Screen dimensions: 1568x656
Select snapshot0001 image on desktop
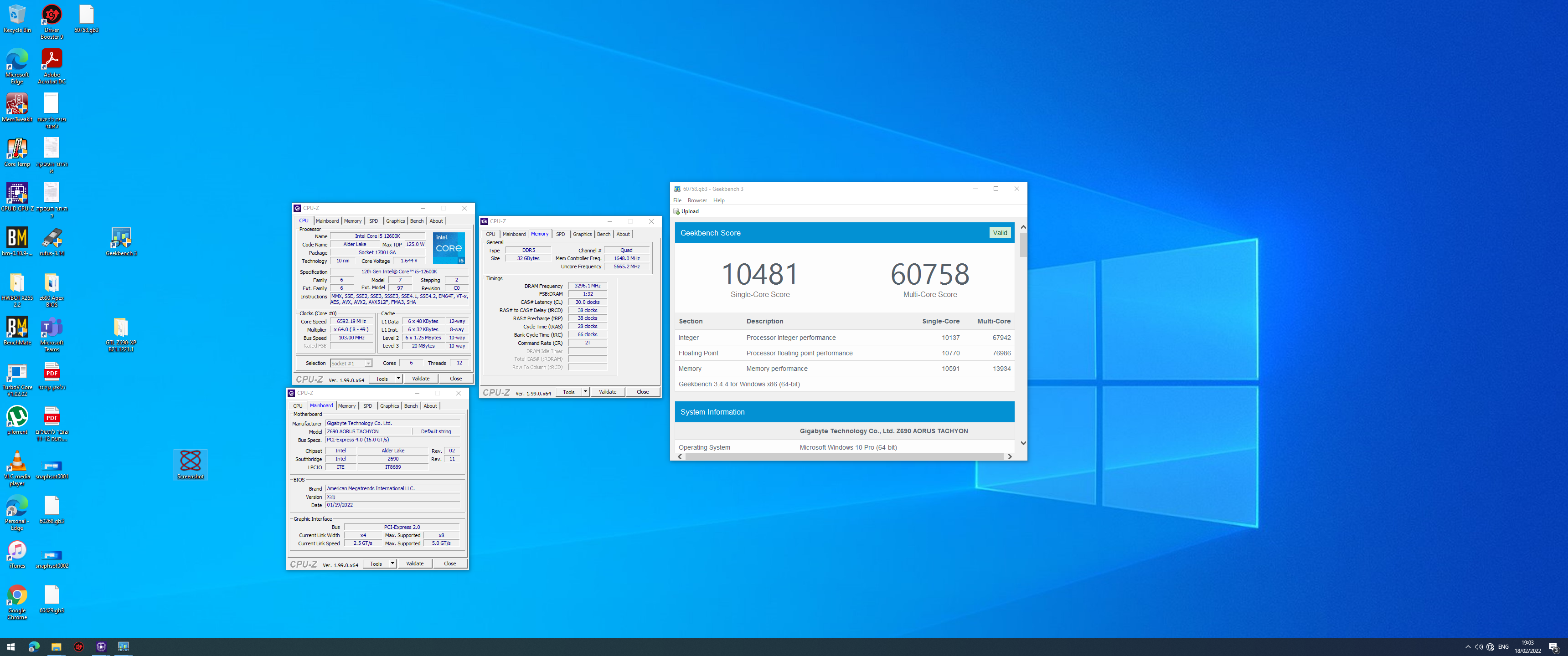(52, 469)
